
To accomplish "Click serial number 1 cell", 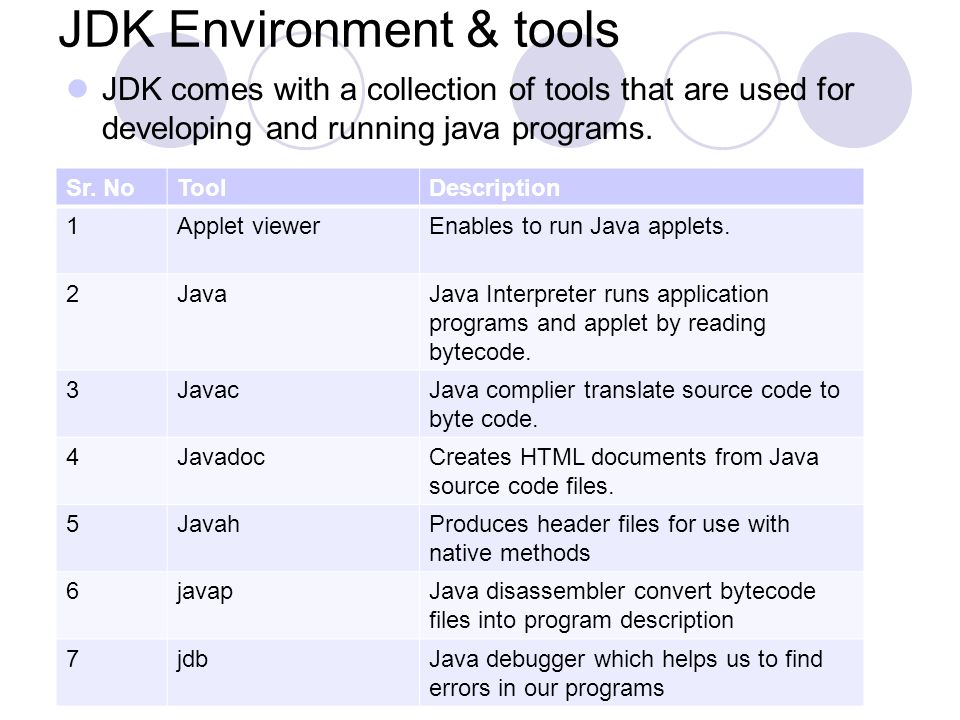I will [111, 240].
